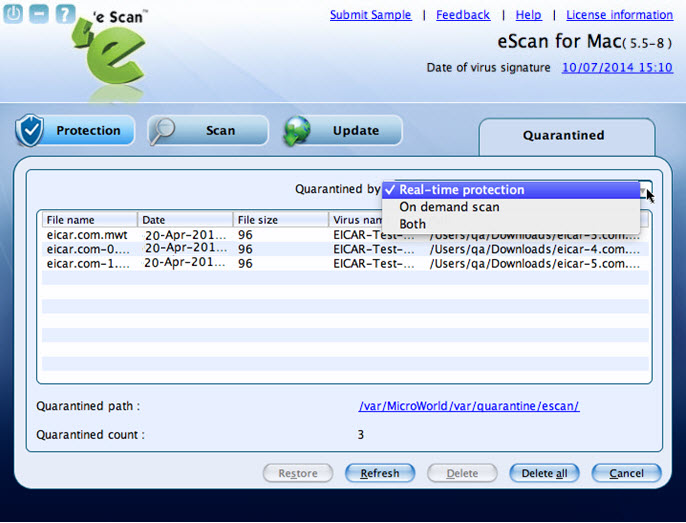
Task: Sort by File name column header
Action: [x=90, y=220]
